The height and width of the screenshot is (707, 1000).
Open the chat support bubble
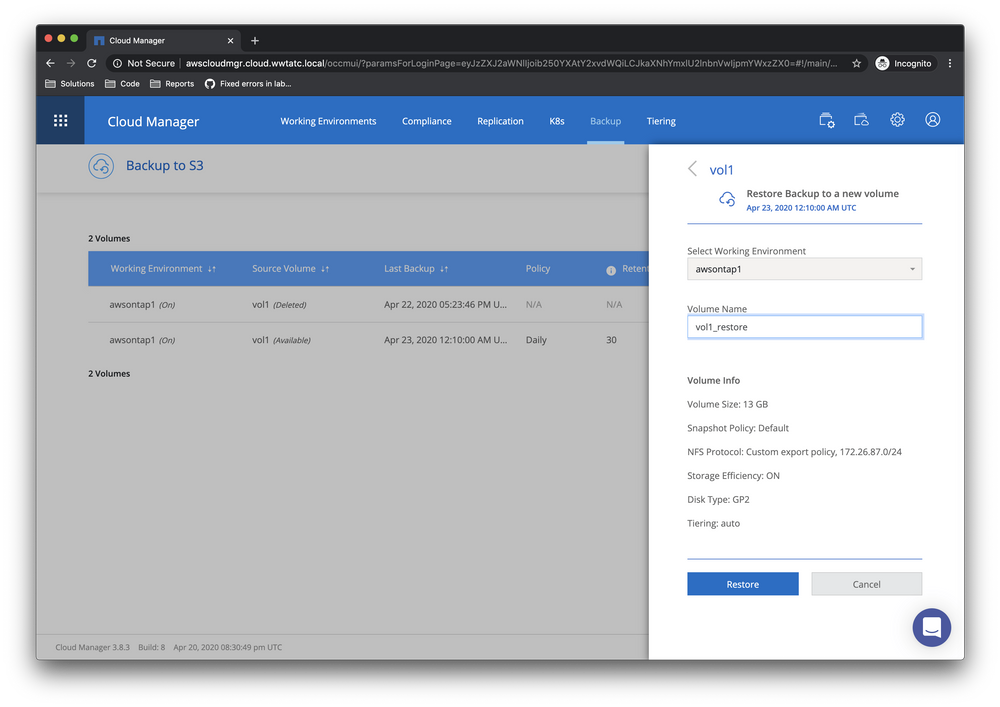click(931, 627)
